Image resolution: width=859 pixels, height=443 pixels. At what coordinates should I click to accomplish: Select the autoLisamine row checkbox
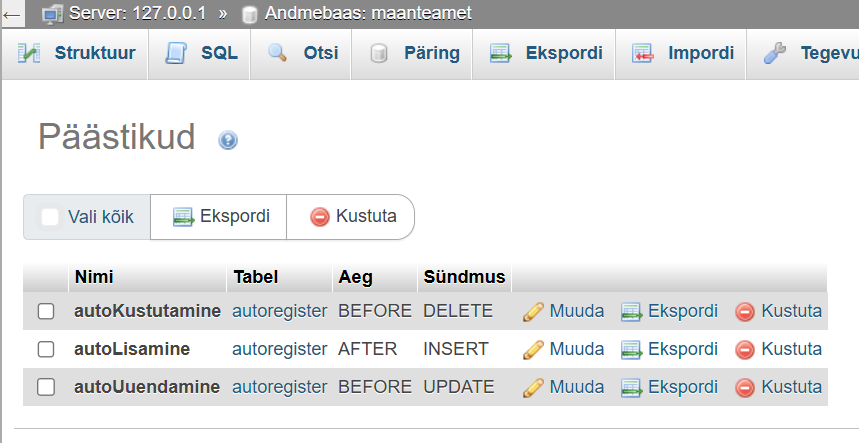[x=46, y=350]
